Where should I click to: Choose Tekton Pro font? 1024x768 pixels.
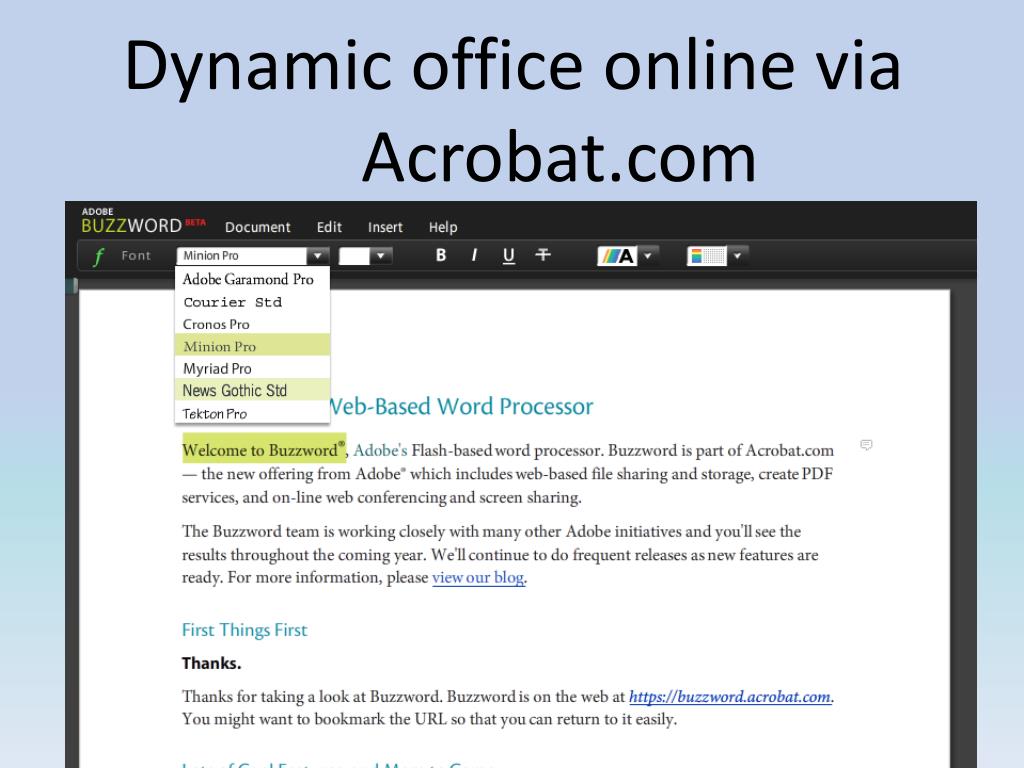click(252, 413)
